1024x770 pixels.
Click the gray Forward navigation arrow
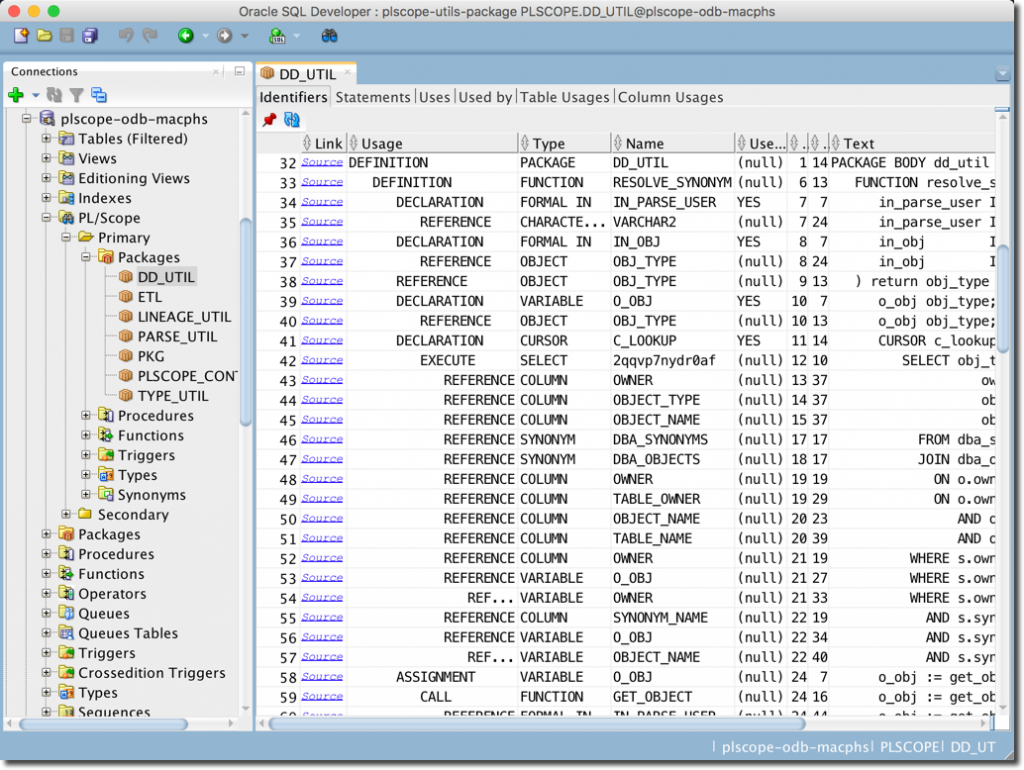225,35
